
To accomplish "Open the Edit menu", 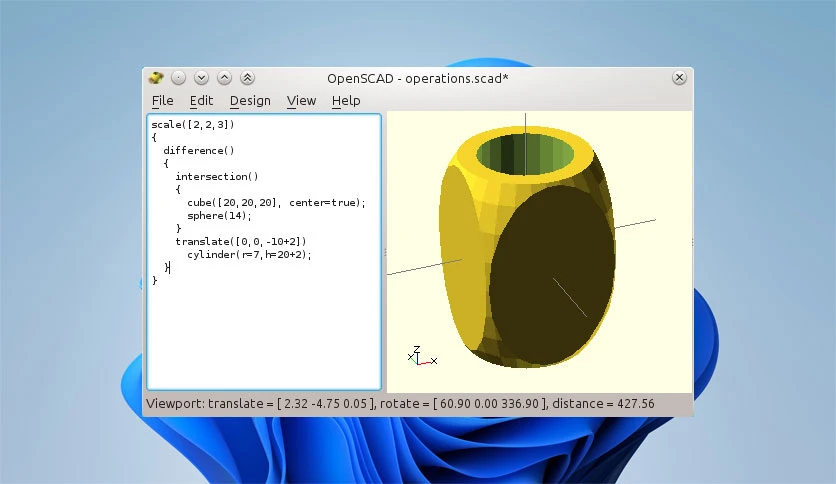I will point(201,101).
